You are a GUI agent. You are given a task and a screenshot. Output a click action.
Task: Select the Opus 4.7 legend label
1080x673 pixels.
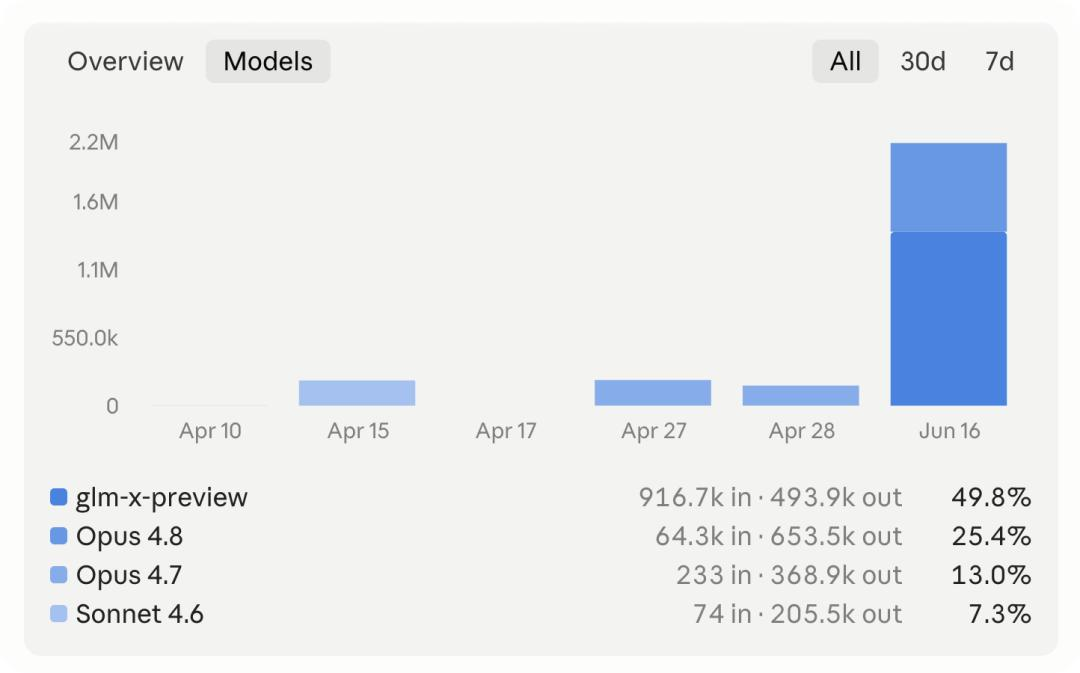129,574
